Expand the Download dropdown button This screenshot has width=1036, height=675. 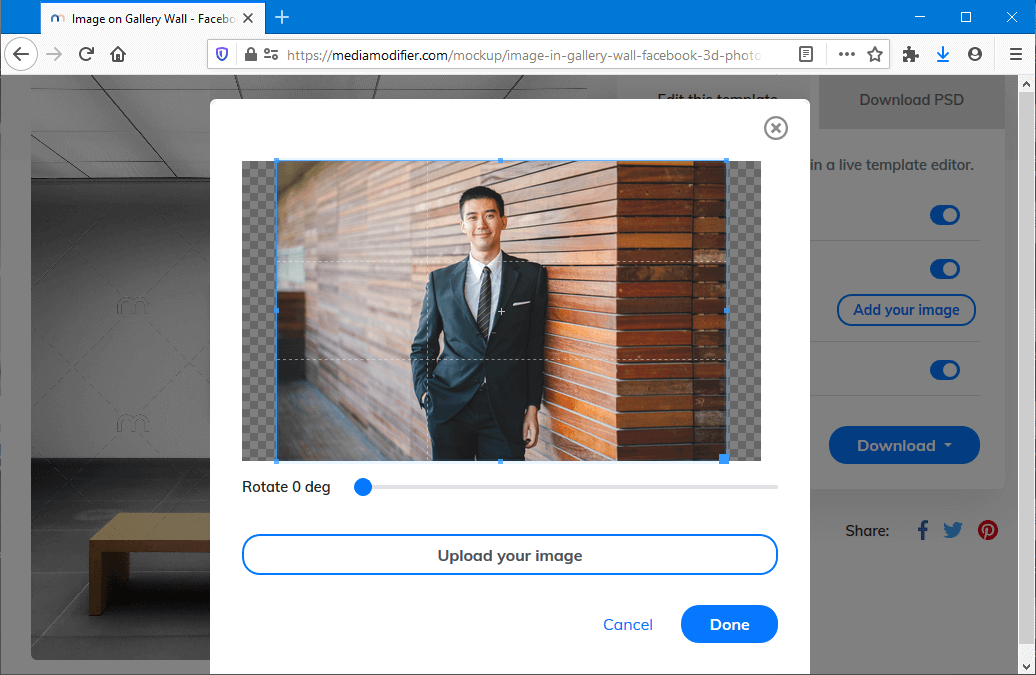click(904, 446)
